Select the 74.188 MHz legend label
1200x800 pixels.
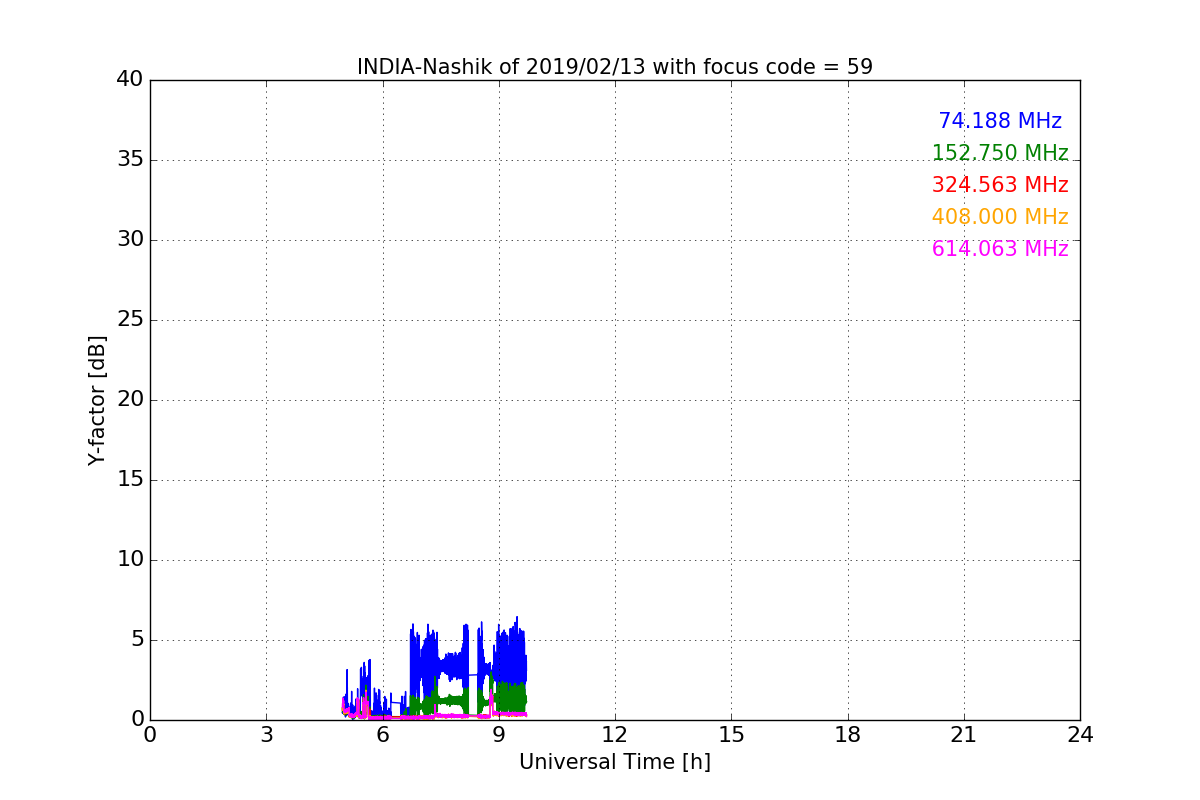(999, 121)
